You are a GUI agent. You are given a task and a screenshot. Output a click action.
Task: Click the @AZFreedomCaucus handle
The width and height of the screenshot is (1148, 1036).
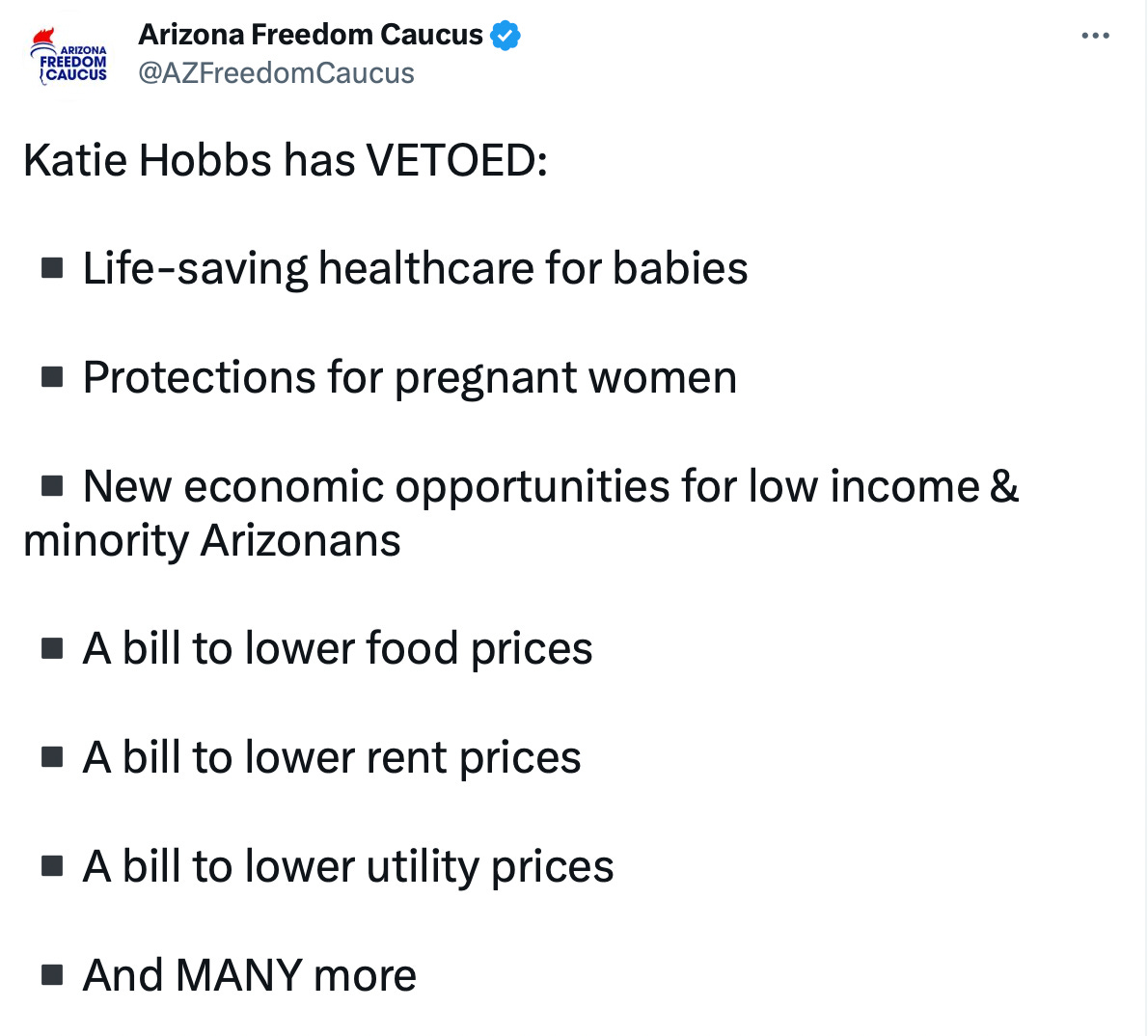[276, 73]
